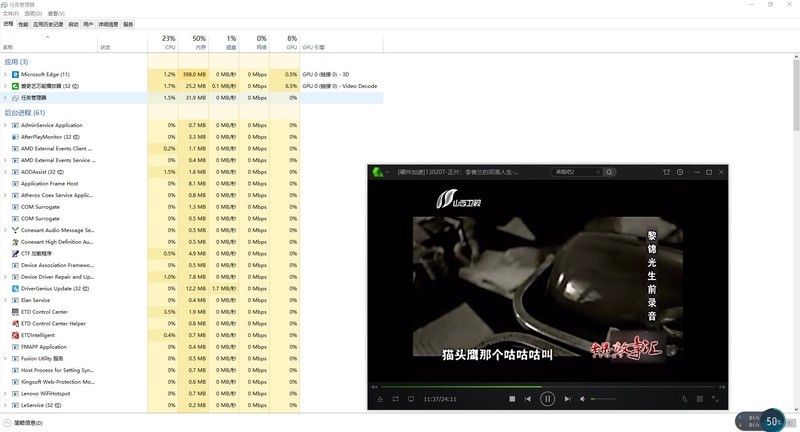
Task: Expand the 任务管理器 process row
Action: (6, 98)
